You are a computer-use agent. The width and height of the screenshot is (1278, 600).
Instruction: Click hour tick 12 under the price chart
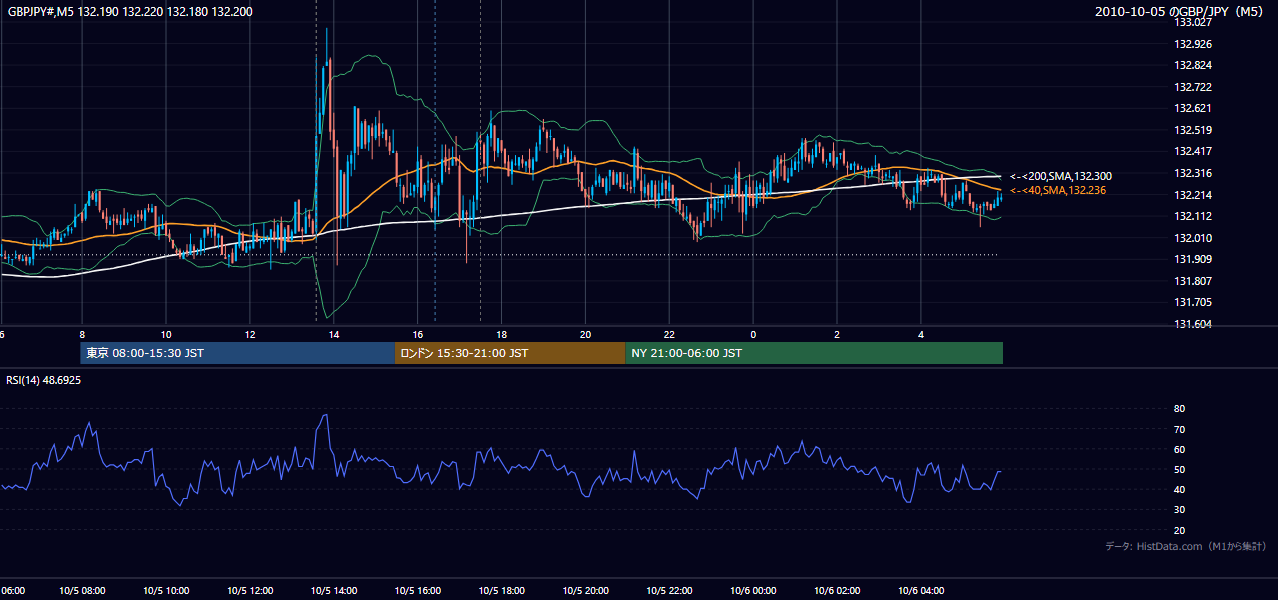pyautogui.click(x=250, y=334)
